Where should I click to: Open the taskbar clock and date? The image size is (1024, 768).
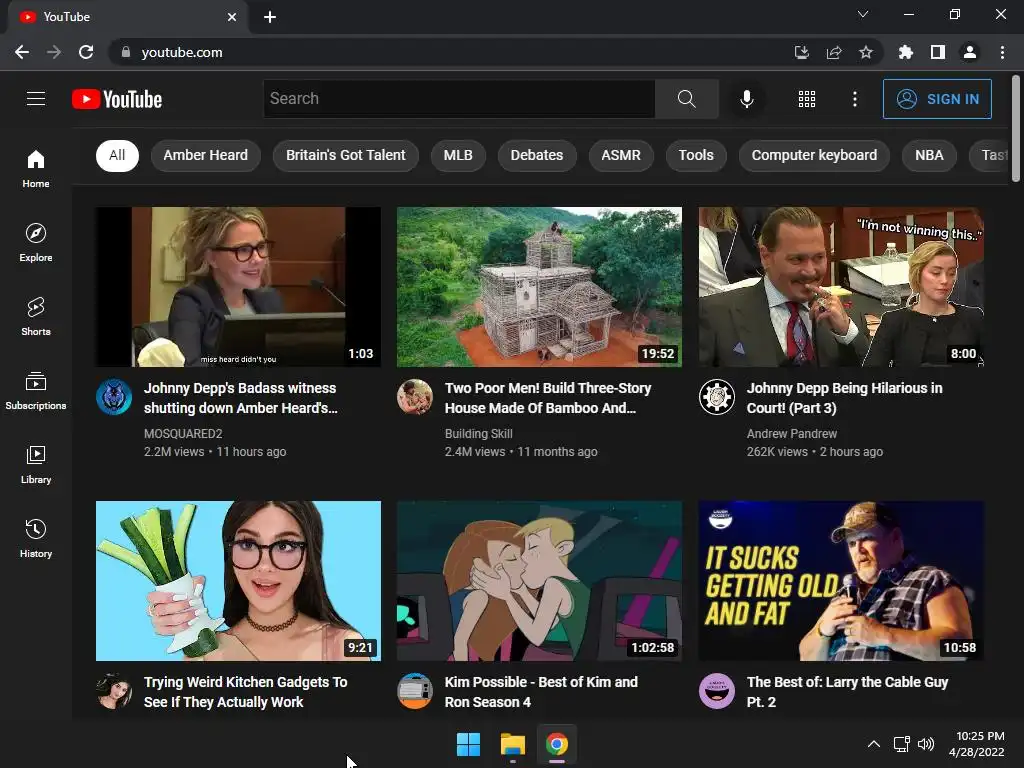(x=976, y=744)
